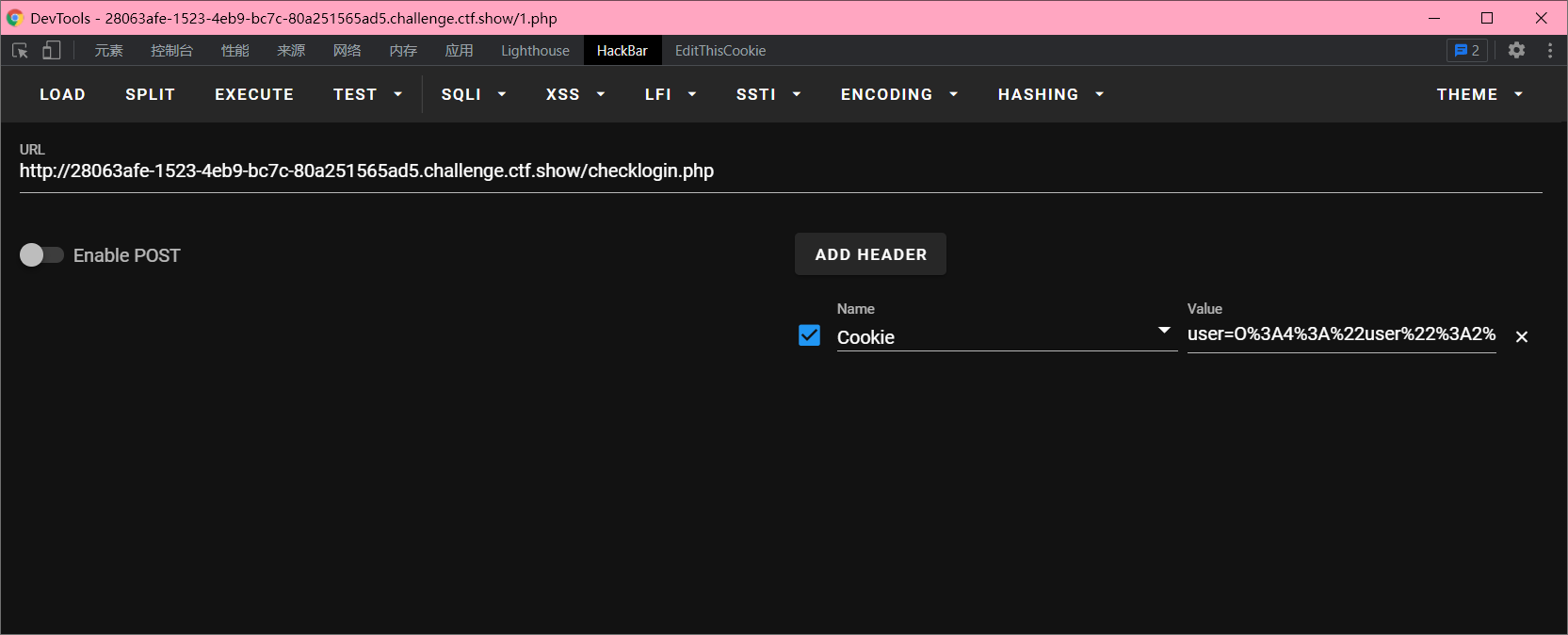Toggle the device toolbar icon

tap(51, 50)
